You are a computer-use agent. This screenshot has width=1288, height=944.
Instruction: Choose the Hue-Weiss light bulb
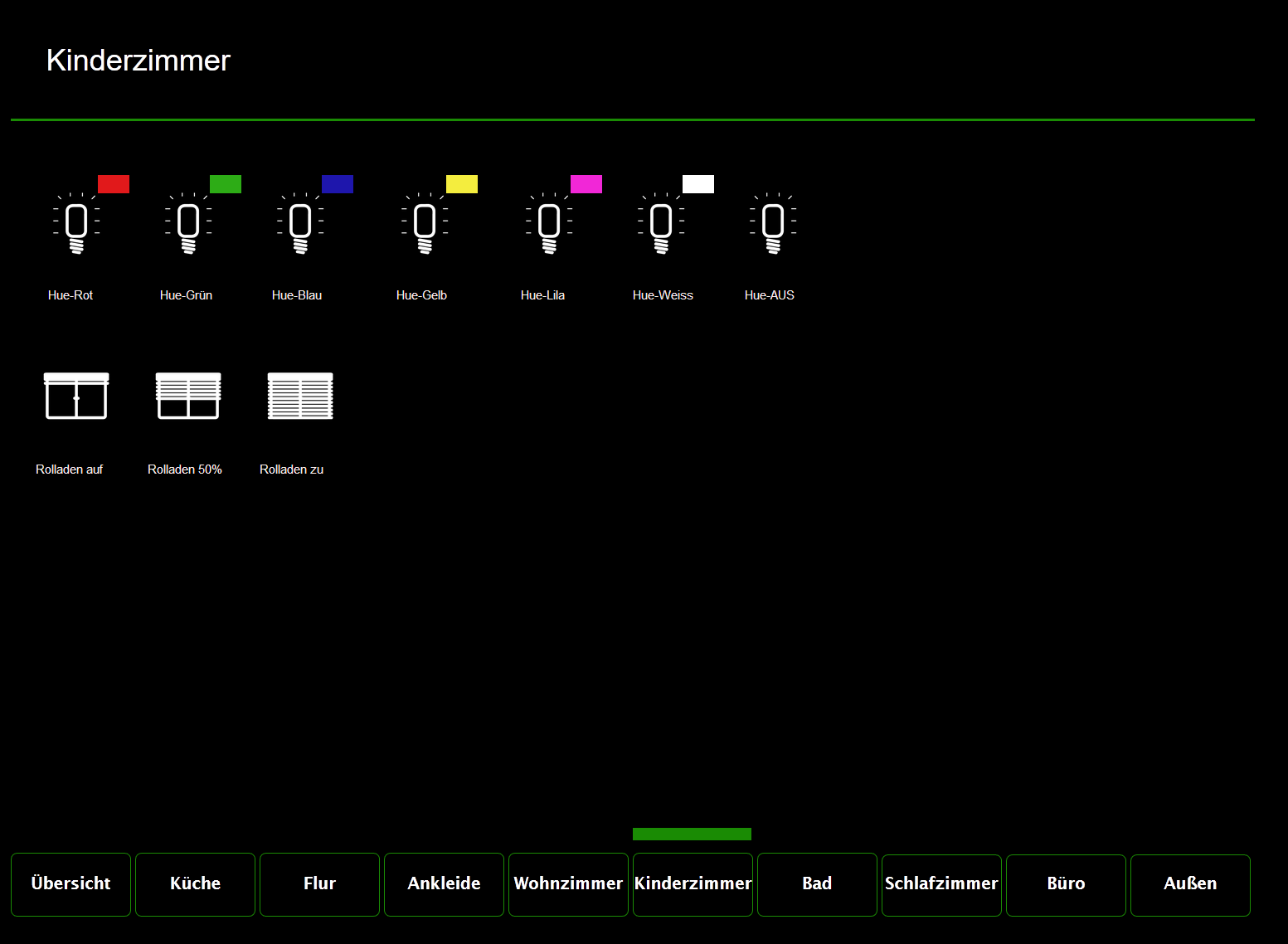(661, 224)
